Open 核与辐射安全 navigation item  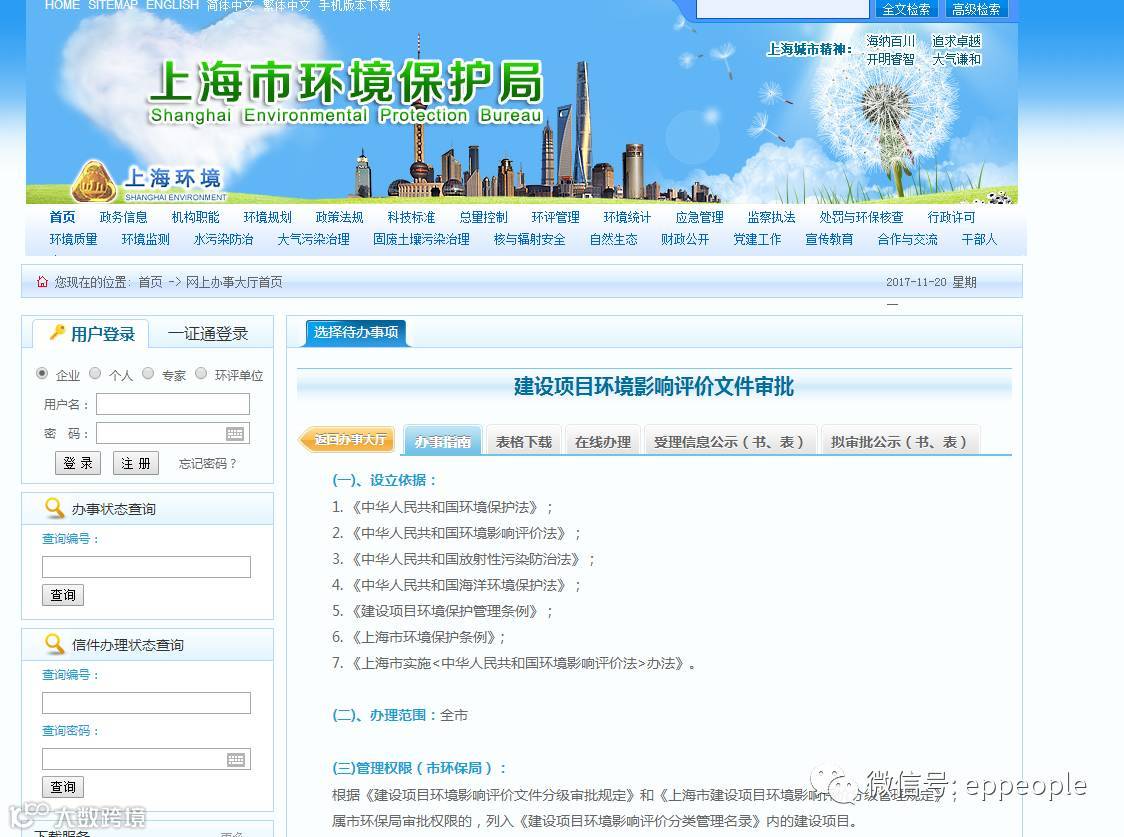coord(530,239)
